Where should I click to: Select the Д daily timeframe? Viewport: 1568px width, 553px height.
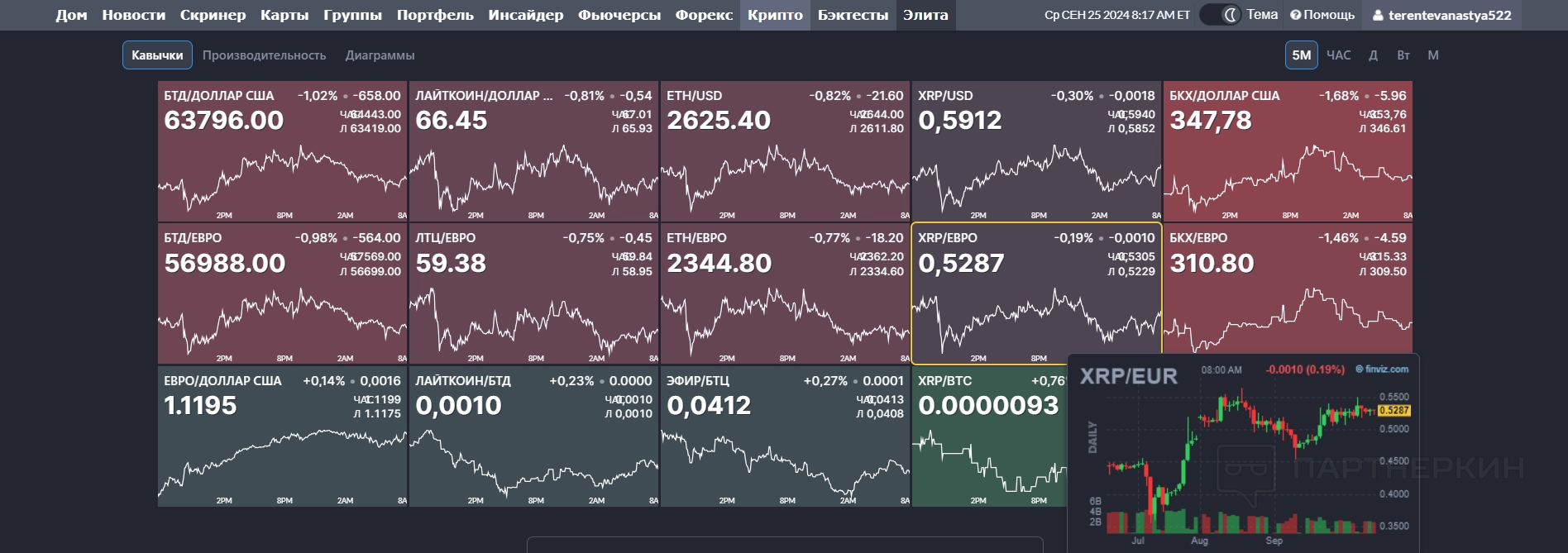1373,55
